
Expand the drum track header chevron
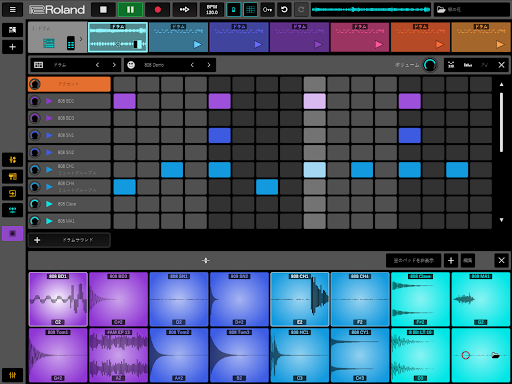coord(81,39)
